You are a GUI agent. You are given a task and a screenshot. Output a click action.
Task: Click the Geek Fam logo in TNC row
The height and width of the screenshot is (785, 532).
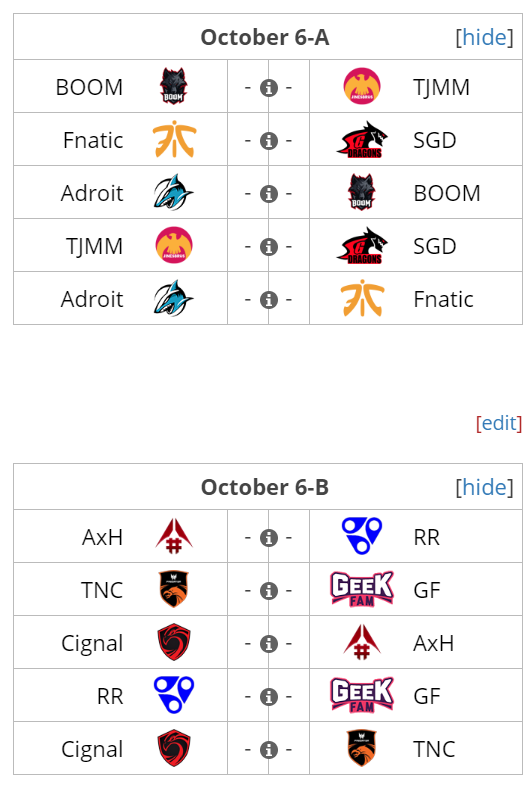coord(362,589)
